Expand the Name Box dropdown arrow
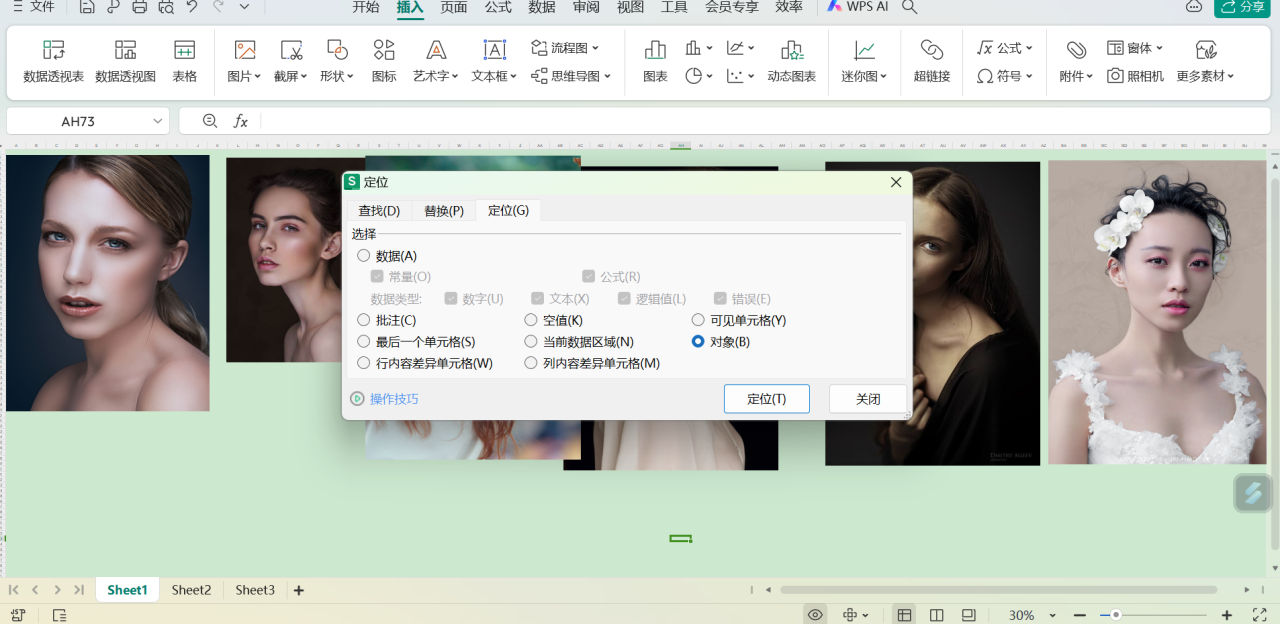This screenshot has height=624, width=1280. [x=157, y=121]
